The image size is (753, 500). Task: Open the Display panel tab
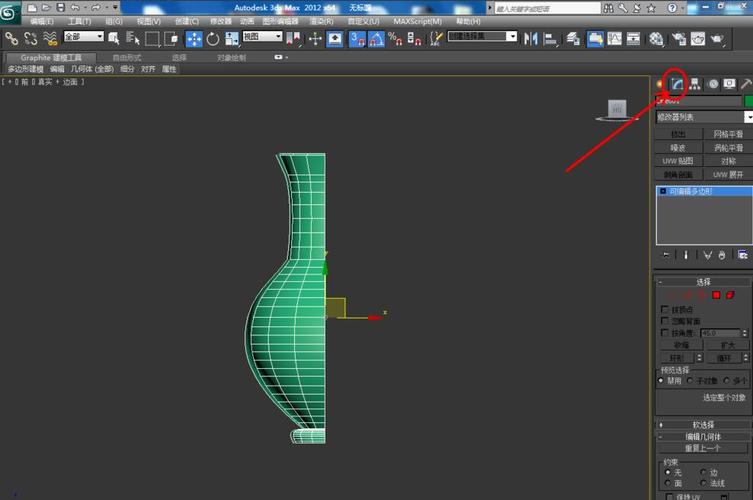tap(729, 84)
